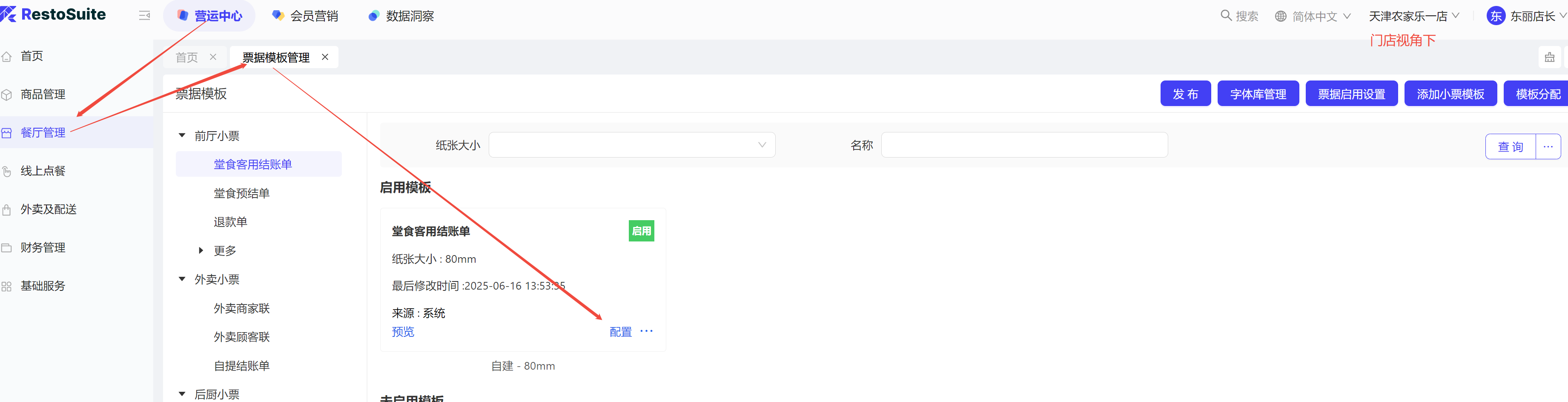Click the 数据洞察 module icon
Screen dimensions: 1568x402
click(374, 16)
